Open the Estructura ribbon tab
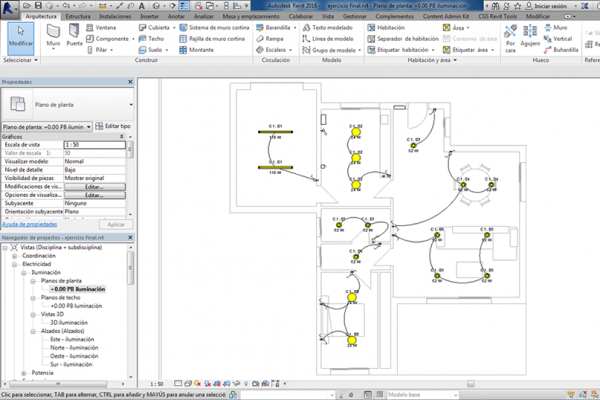This screenshot has height=400, width=600. [x=77, y=17]
